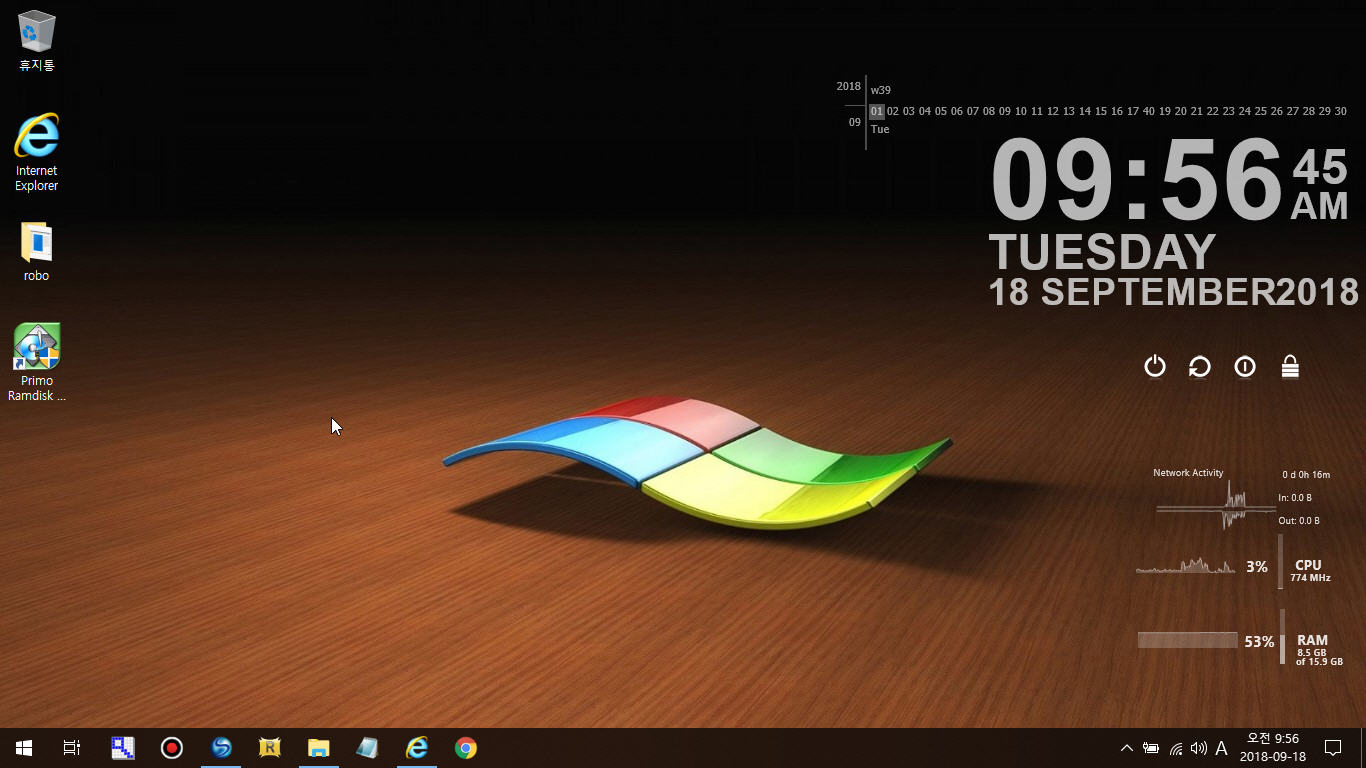Click day 30 in the calendar strip
The width and height of the screenshot is (1366, 768).
[1340, 111]
